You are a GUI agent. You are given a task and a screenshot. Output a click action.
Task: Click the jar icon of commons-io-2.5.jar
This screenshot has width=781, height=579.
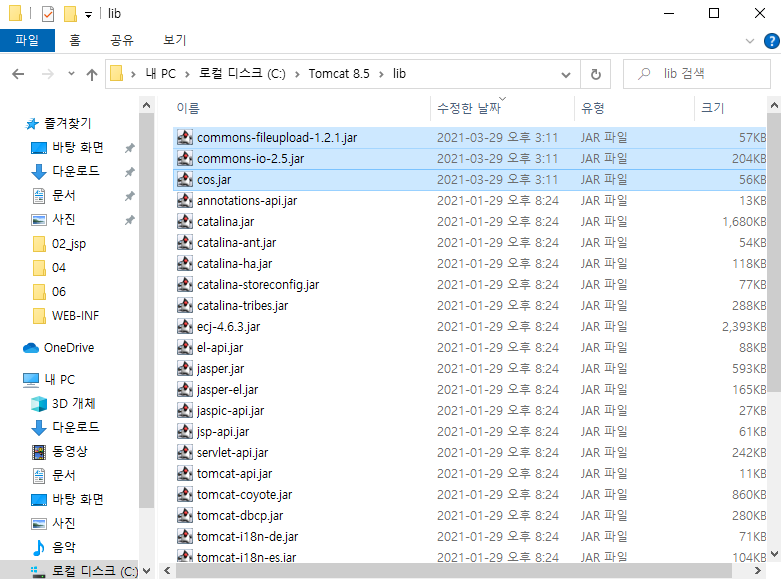[185, 158]
